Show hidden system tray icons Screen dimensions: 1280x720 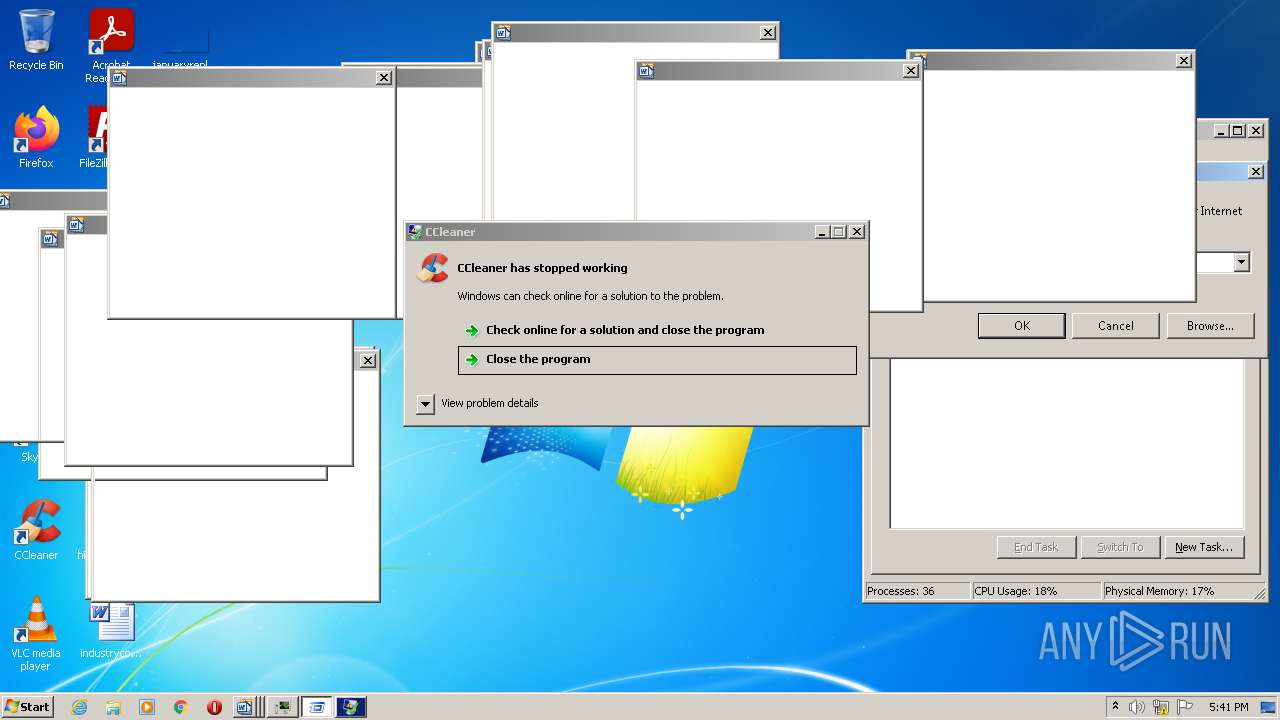pos(1115,707)
